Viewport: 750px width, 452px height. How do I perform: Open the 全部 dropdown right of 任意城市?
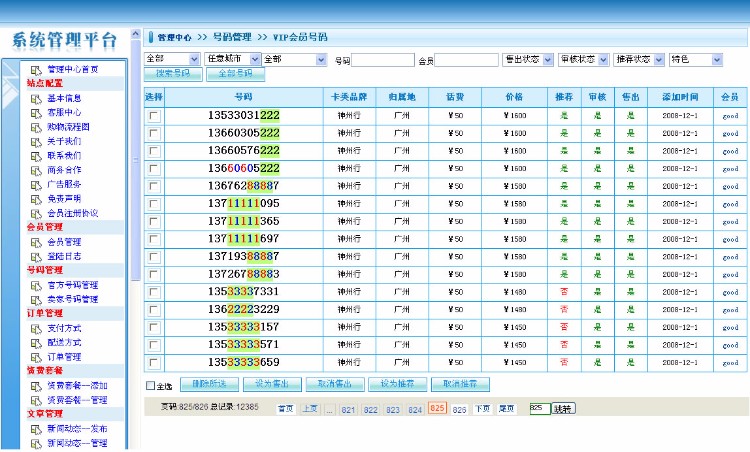tap(295, 59)
